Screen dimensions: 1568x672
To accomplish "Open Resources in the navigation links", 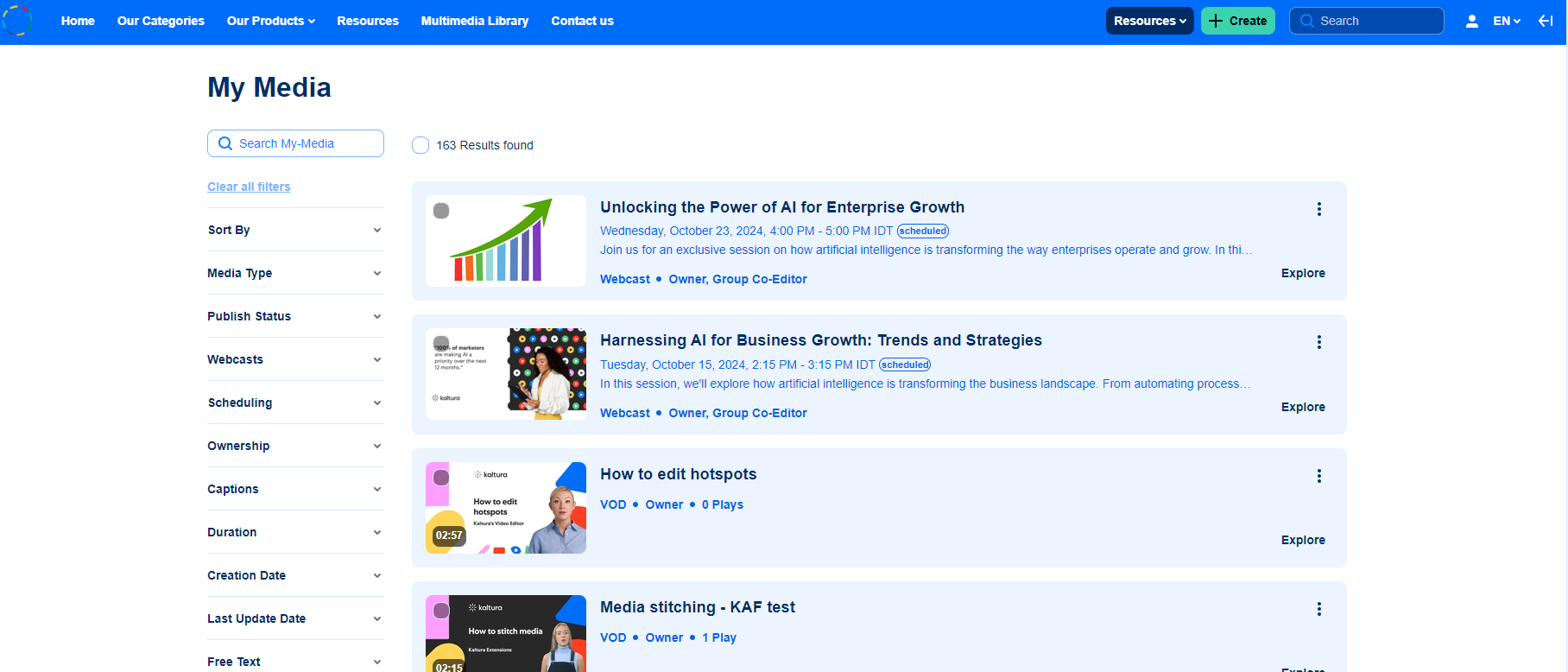I will point(368,21).
